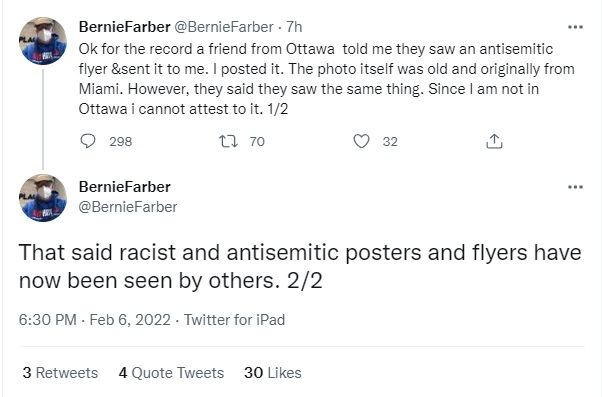
Task: Open the 7h timestamp link
Action: point(294,27)
